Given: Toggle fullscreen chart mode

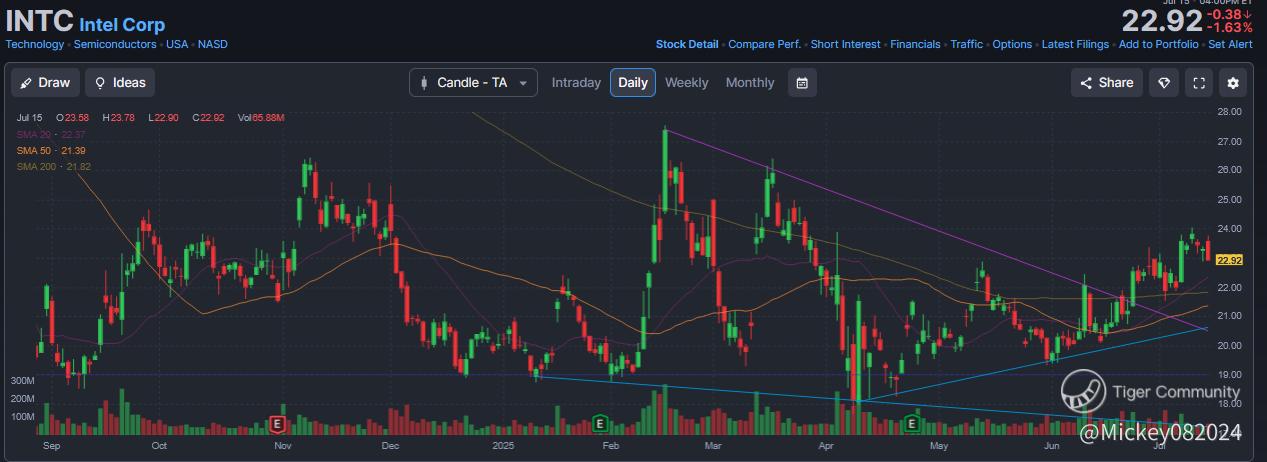Looking at the screenshot, I should click(1199, 83).
